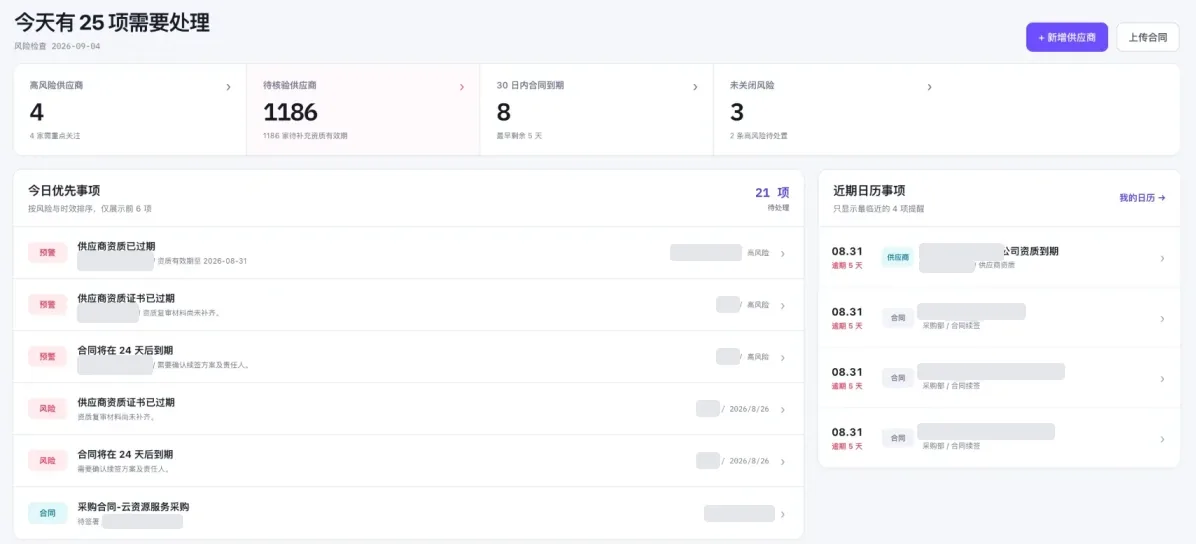Open the 供应商资质已过期 item title
The width and height of the screenshot is (1196, 544).
tap(117, 246)
